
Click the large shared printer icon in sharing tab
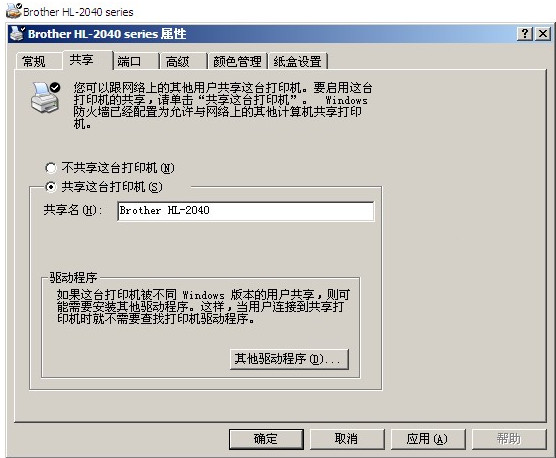tap(46, 97)
